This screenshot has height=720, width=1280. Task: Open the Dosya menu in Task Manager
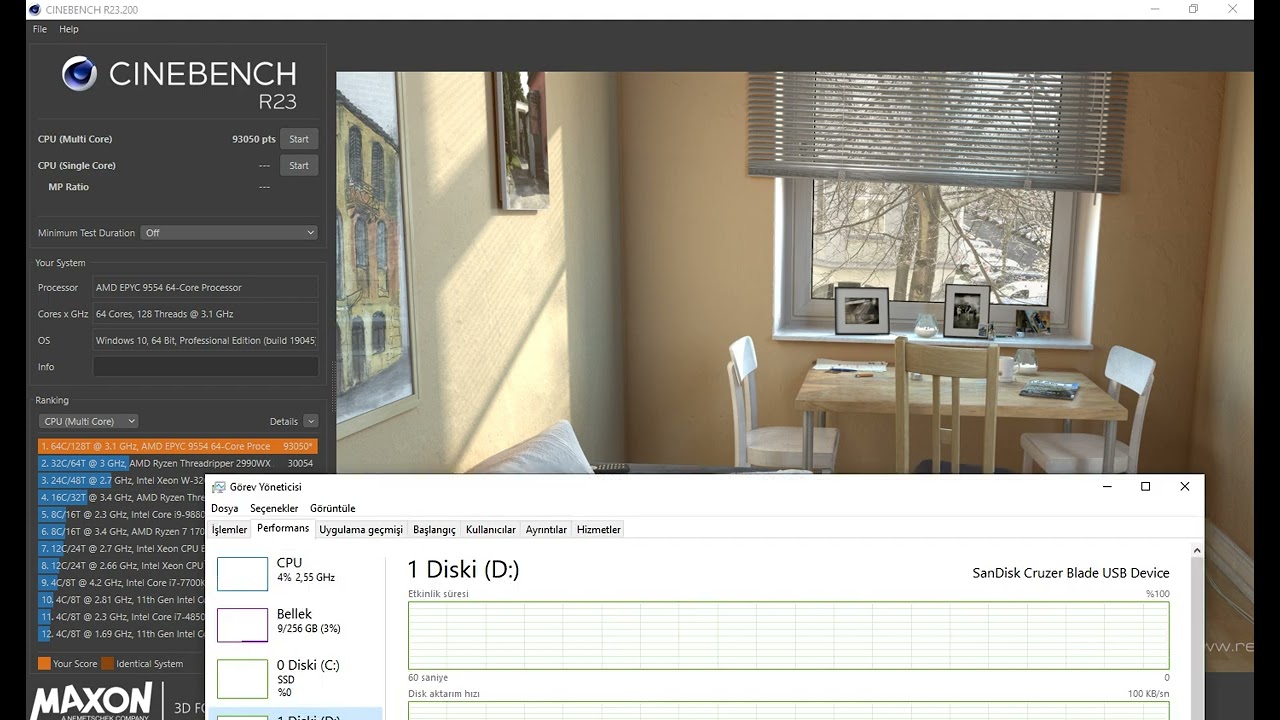coord(225,508)
